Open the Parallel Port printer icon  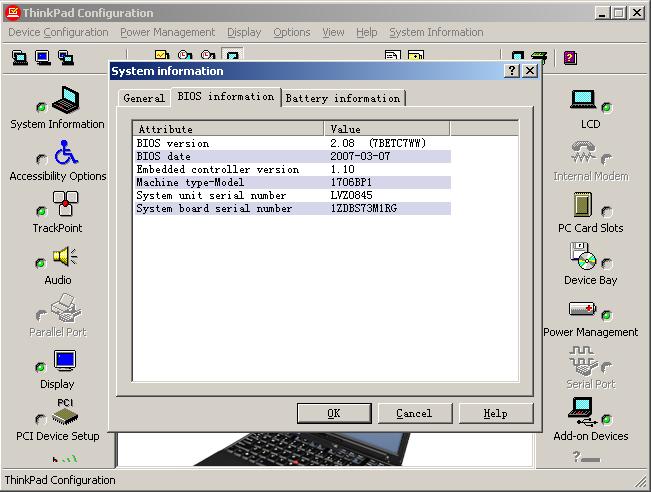66,308
